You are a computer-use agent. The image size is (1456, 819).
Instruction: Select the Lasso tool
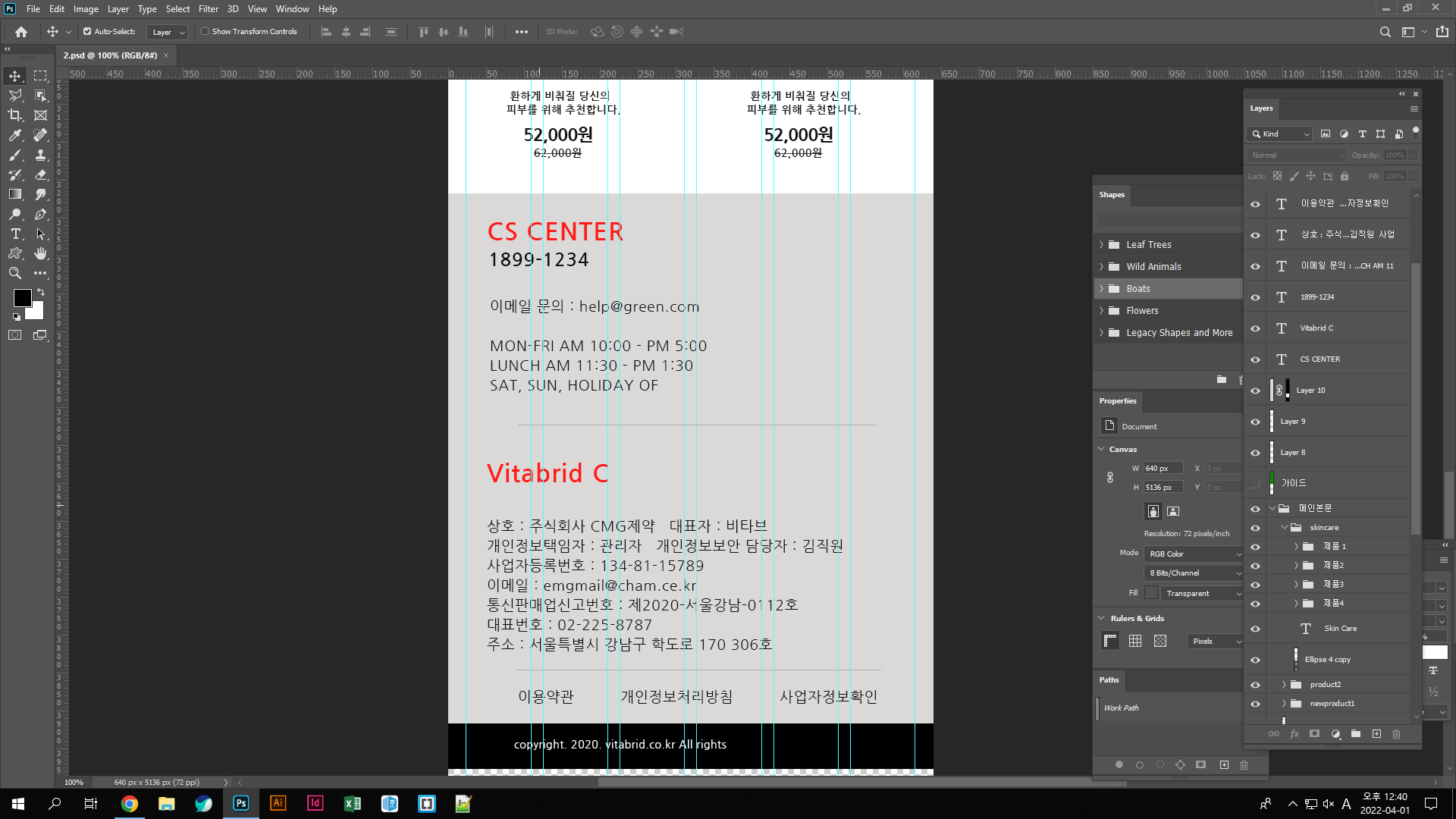(x=15, y=96)
